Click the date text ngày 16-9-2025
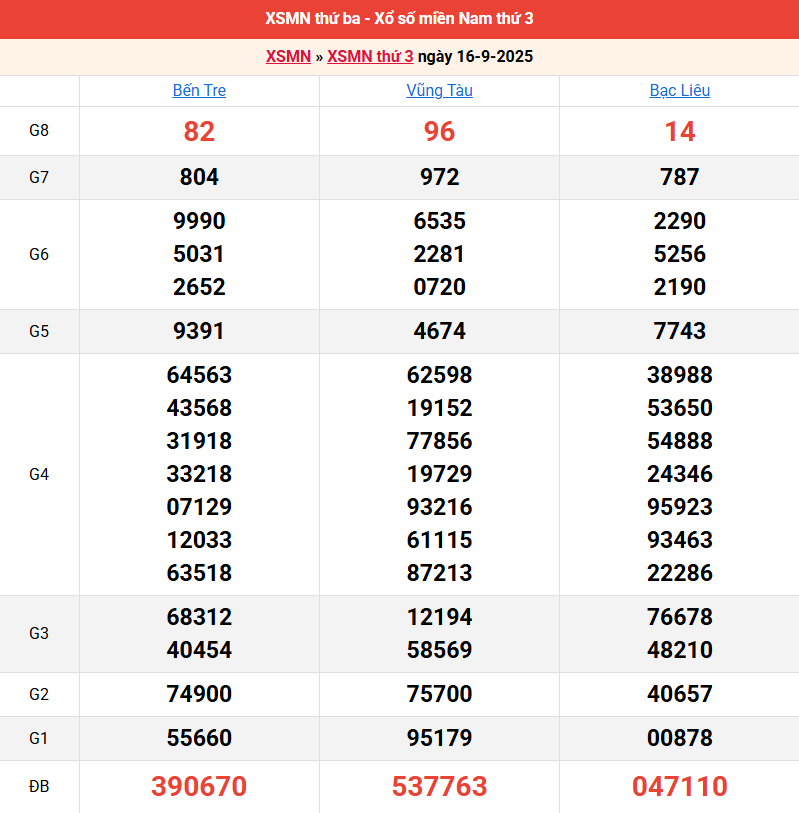This screenshot has width=799, height=813. [x=475, y=56]
